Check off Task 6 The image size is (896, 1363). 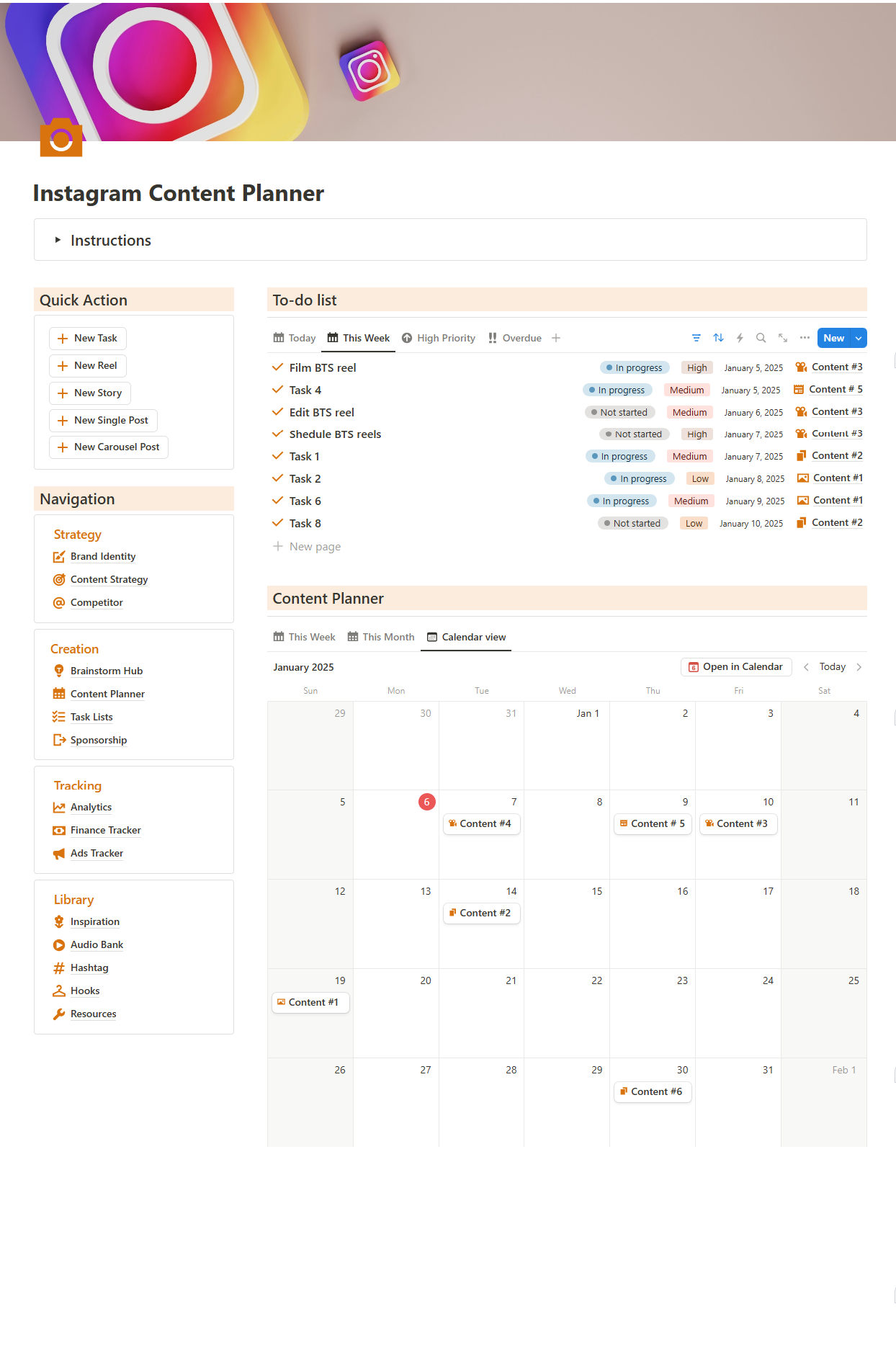[277, 501]
